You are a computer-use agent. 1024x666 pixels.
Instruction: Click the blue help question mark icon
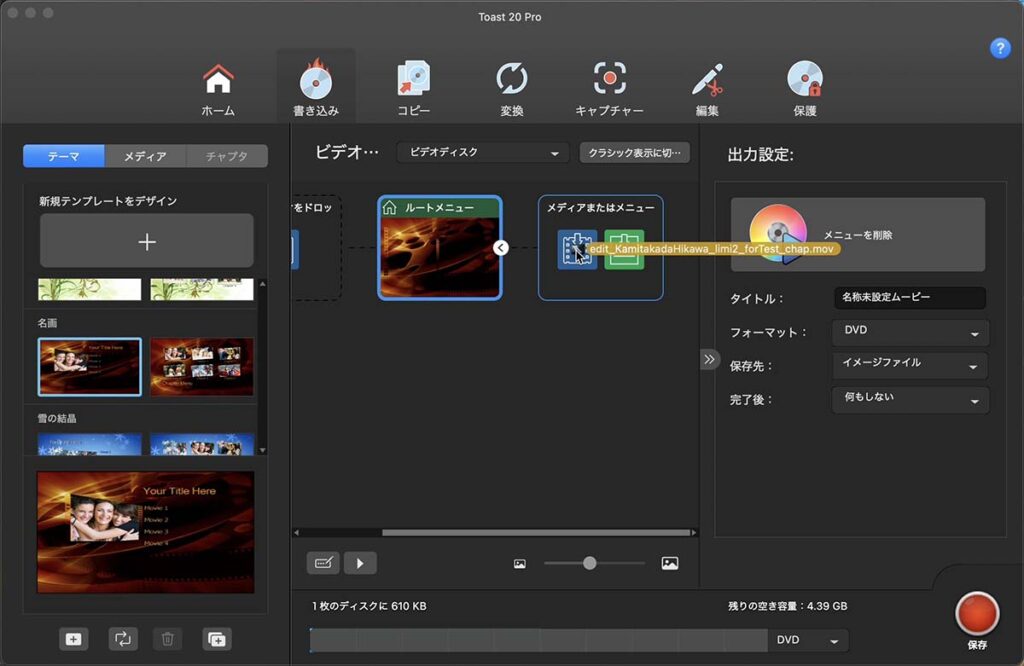[999, 48]
